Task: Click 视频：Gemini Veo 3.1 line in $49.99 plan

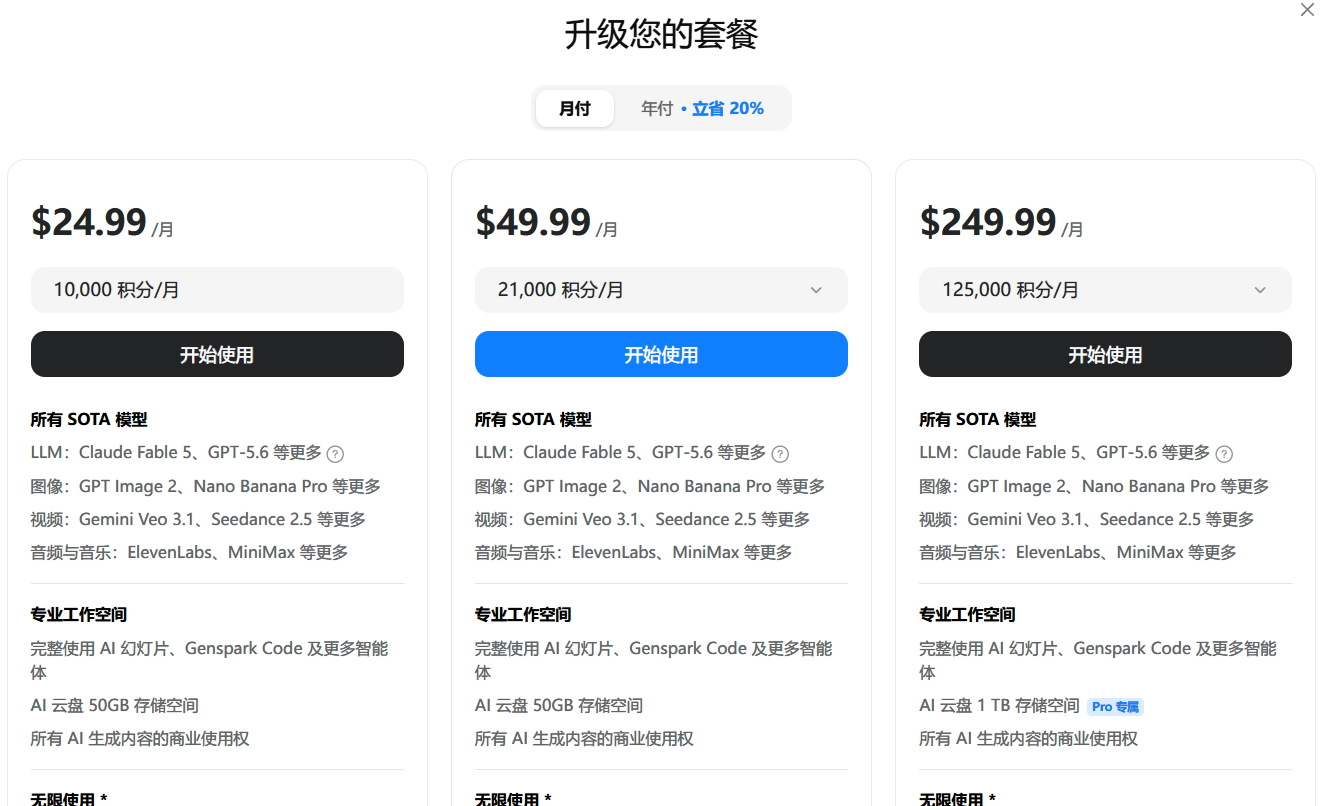Action: [x=642, y=520]
